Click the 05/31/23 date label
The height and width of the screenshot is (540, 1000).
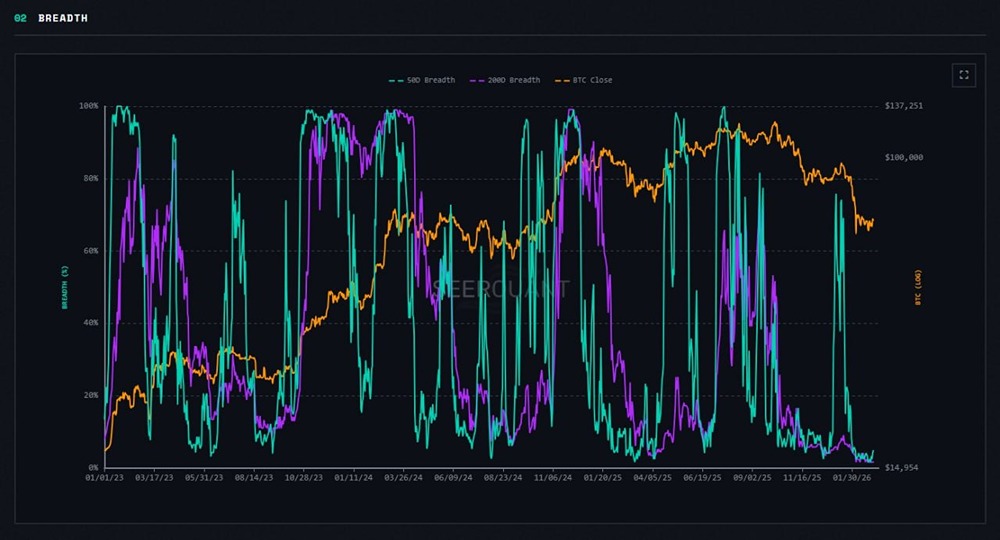pyautogui.click(x=204, y=478)
